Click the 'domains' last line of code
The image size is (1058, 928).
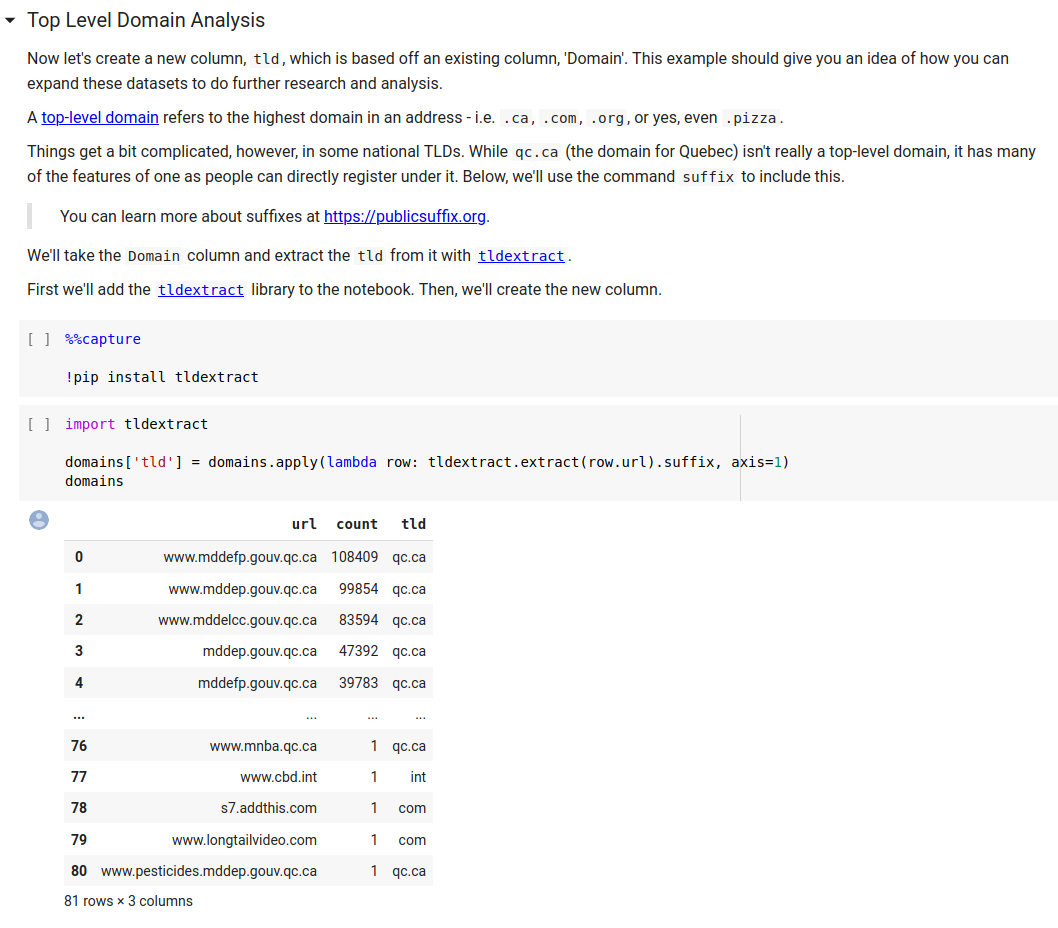94,481
